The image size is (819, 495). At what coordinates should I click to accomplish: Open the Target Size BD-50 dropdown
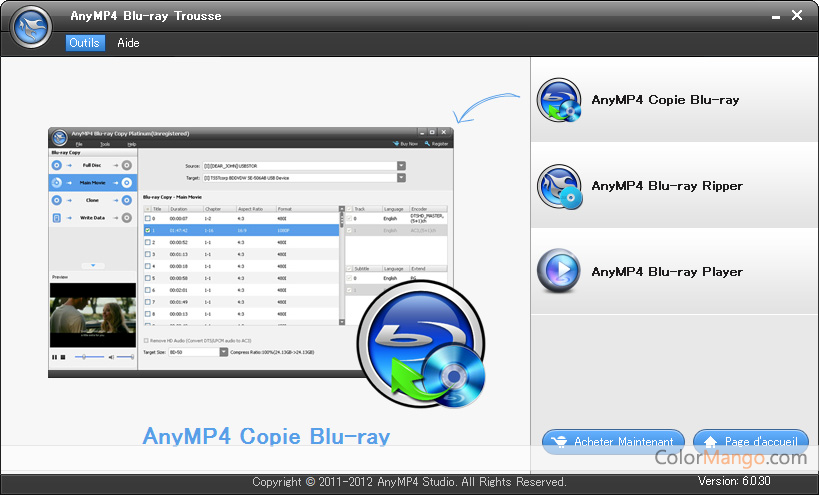(224, 352)
